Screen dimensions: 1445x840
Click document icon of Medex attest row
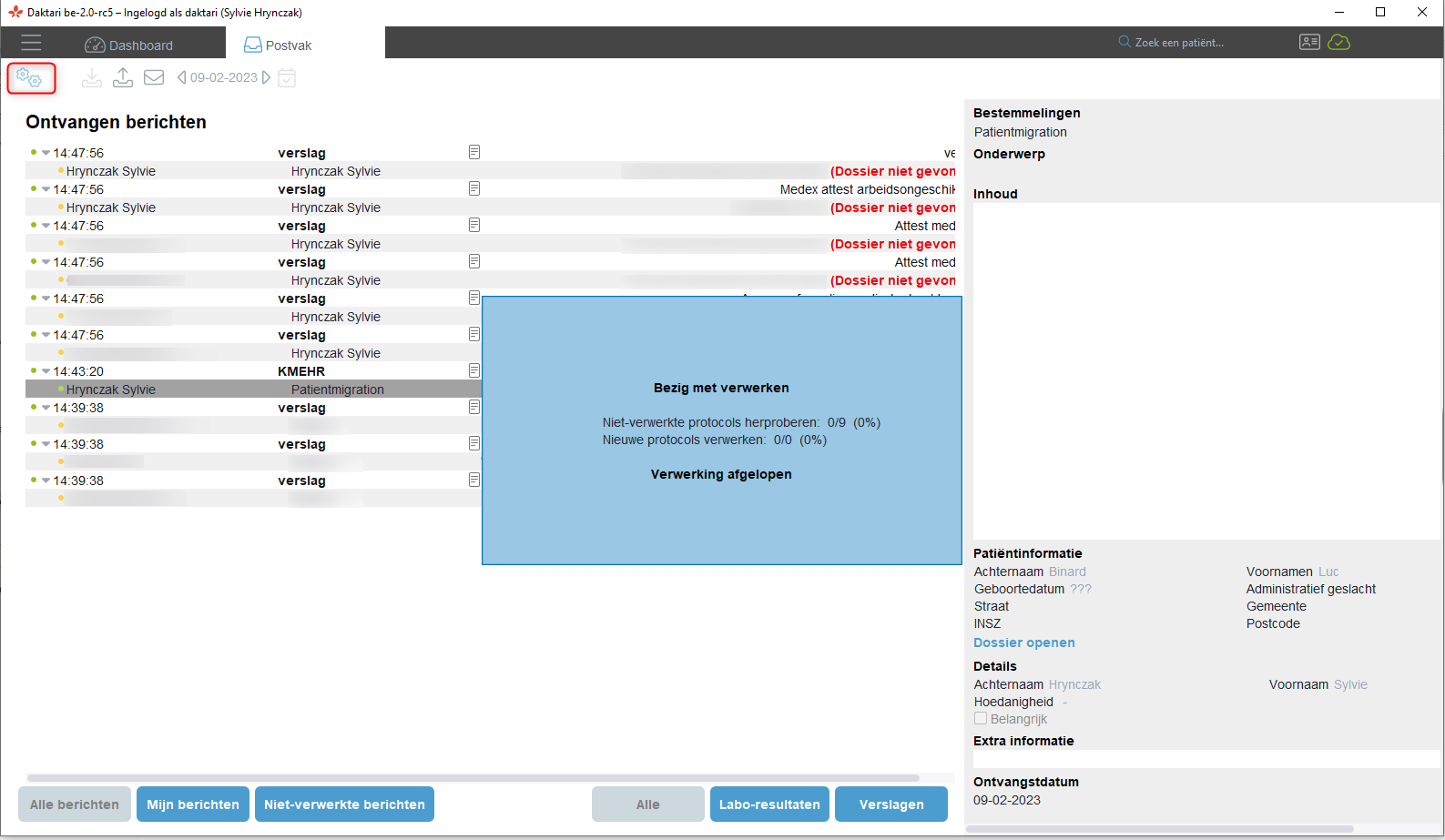474,188
